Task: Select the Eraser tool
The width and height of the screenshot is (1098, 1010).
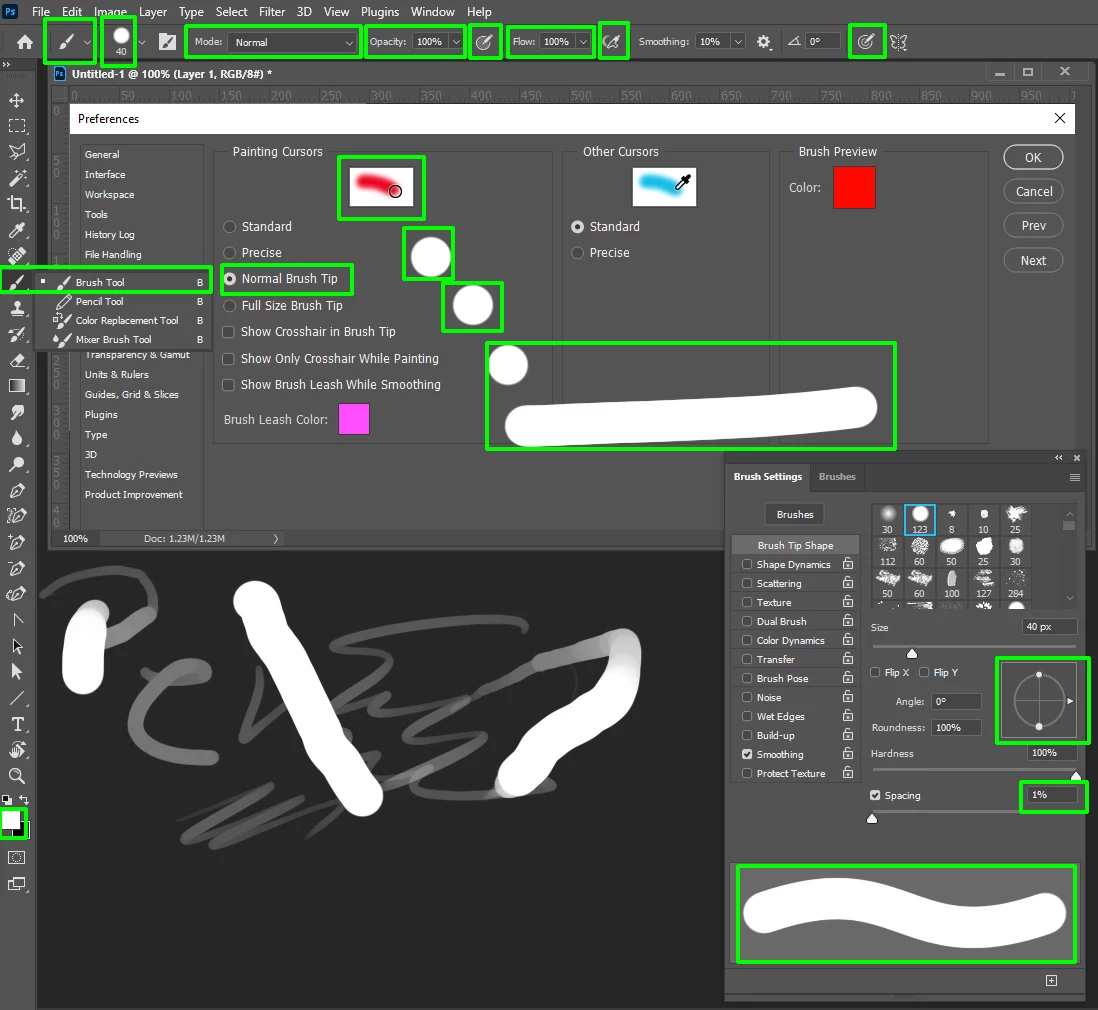Action: coord(17,360)
